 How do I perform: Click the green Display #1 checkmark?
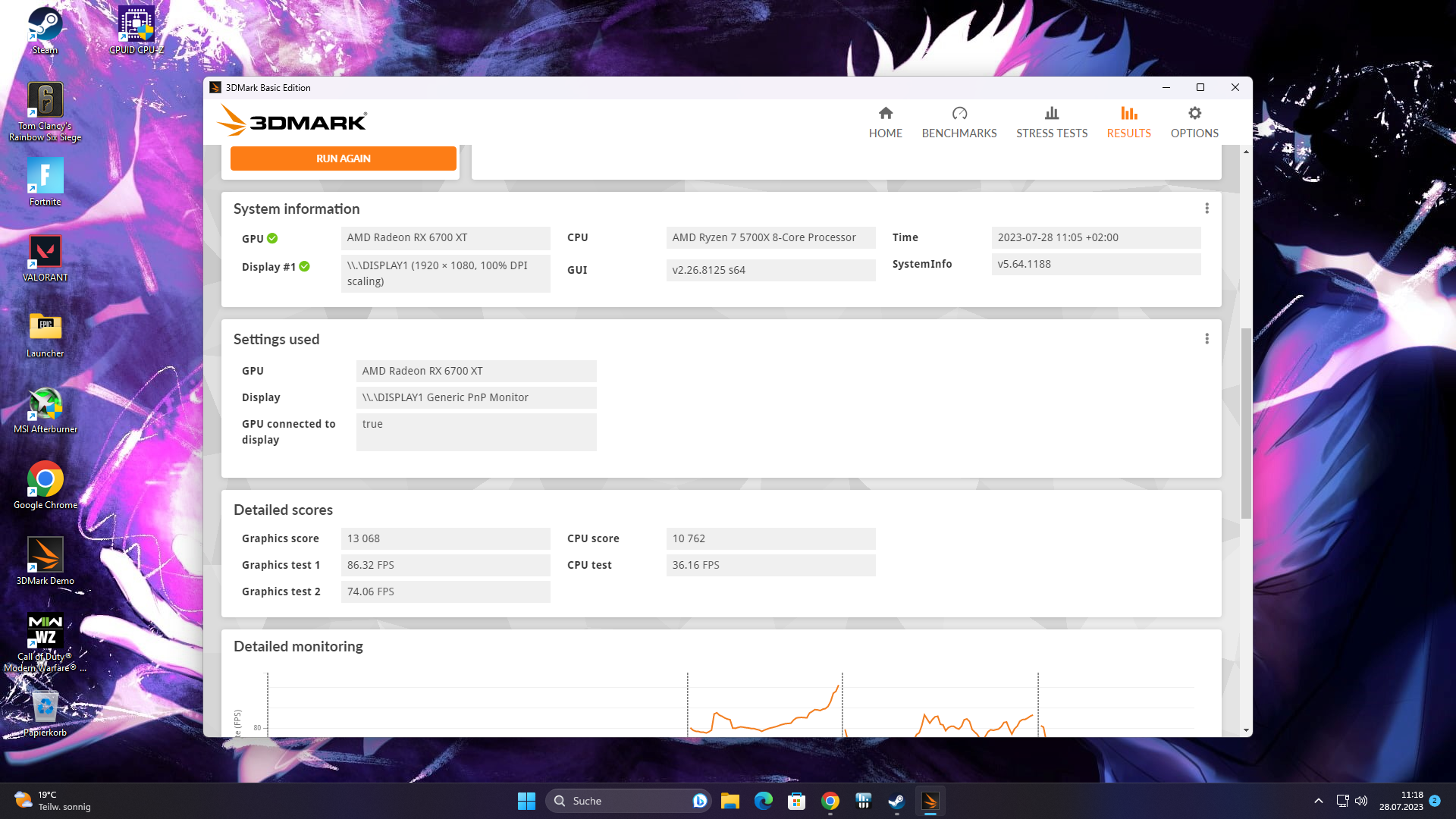(x=304, y=266)
